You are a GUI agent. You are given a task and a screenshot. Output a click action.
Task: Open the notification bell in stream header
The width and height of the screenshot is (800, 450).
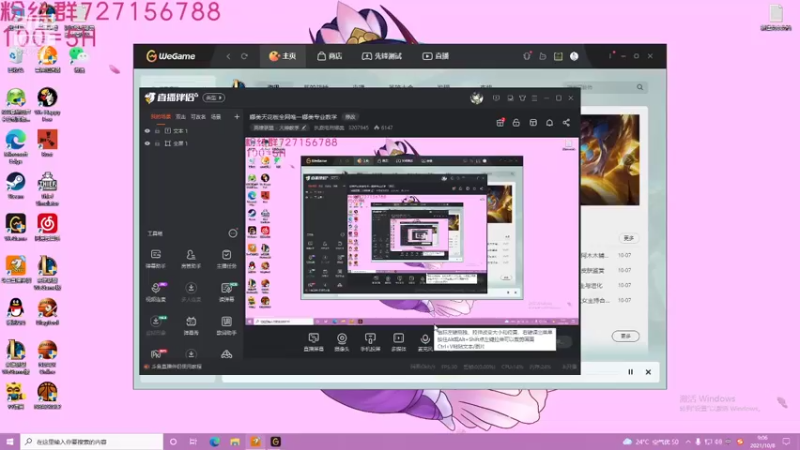tap(549, 122)
